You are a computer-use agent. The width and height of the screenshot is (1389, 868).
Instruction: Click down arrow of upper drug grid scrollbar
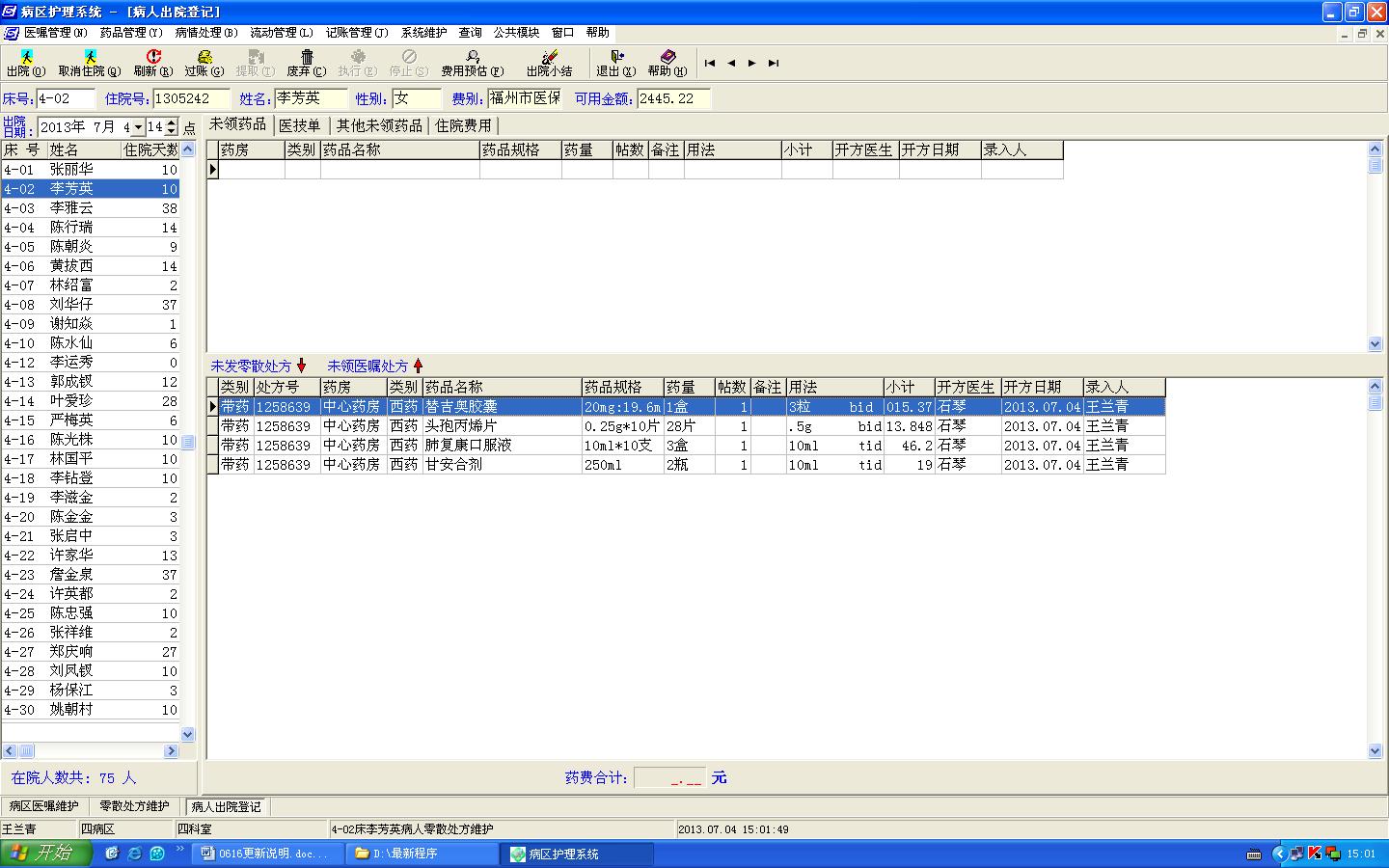tap(1375, 344)
